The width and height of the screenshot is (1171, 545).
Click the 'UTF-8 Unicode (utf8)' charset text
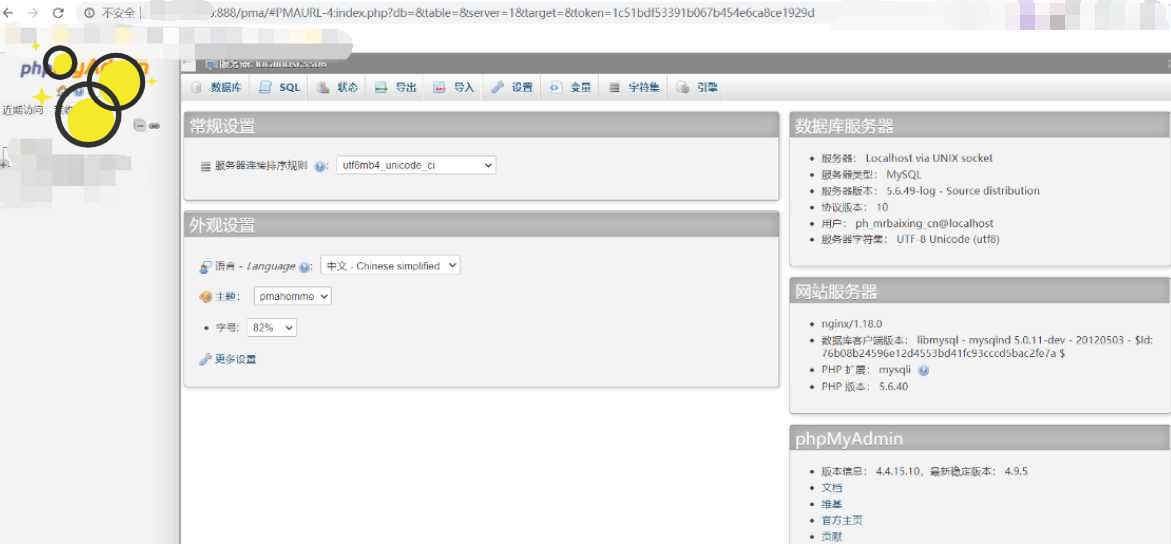[x=948, y=240]
